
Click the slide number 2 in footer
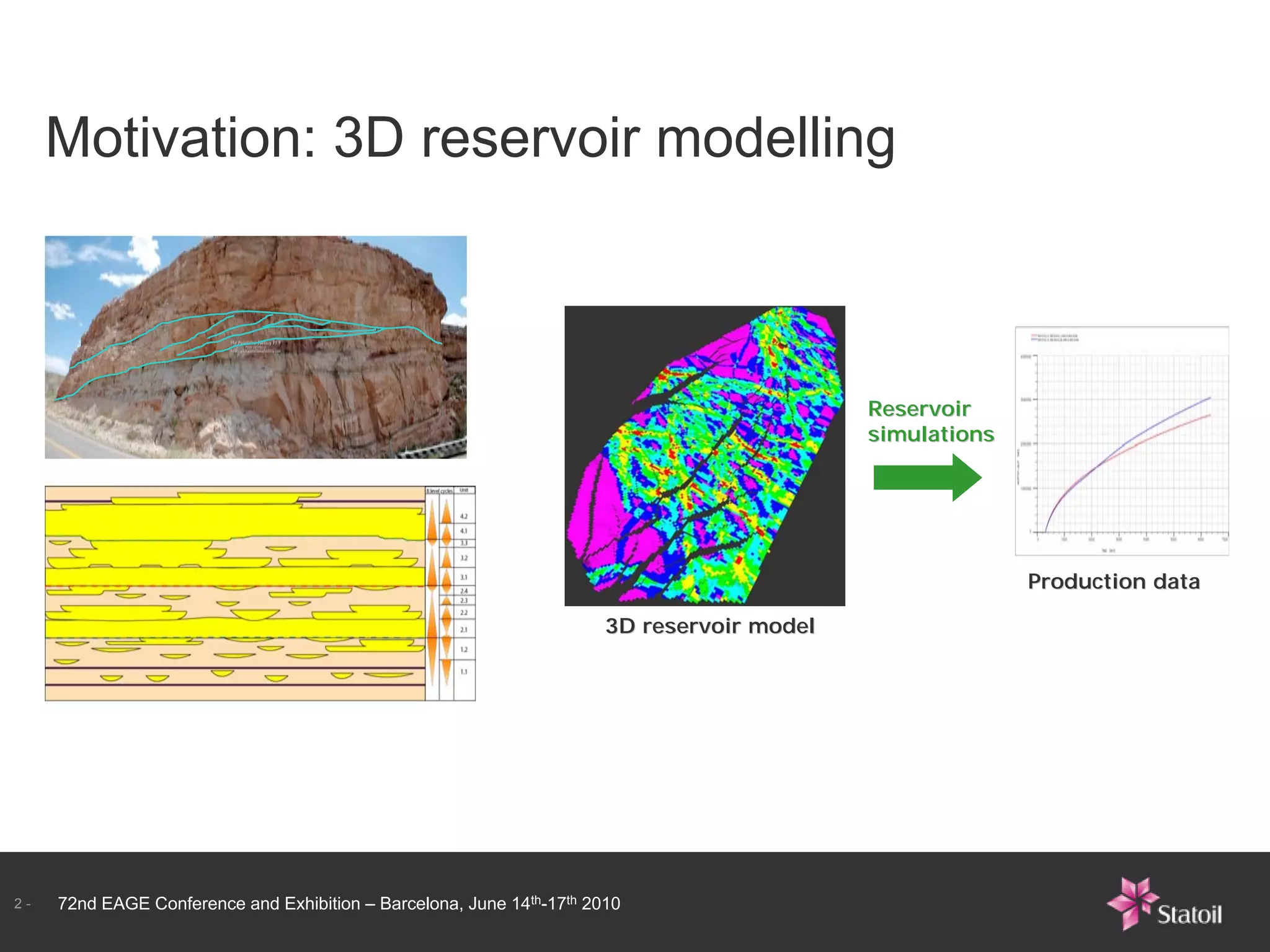(x=19, y=904)
